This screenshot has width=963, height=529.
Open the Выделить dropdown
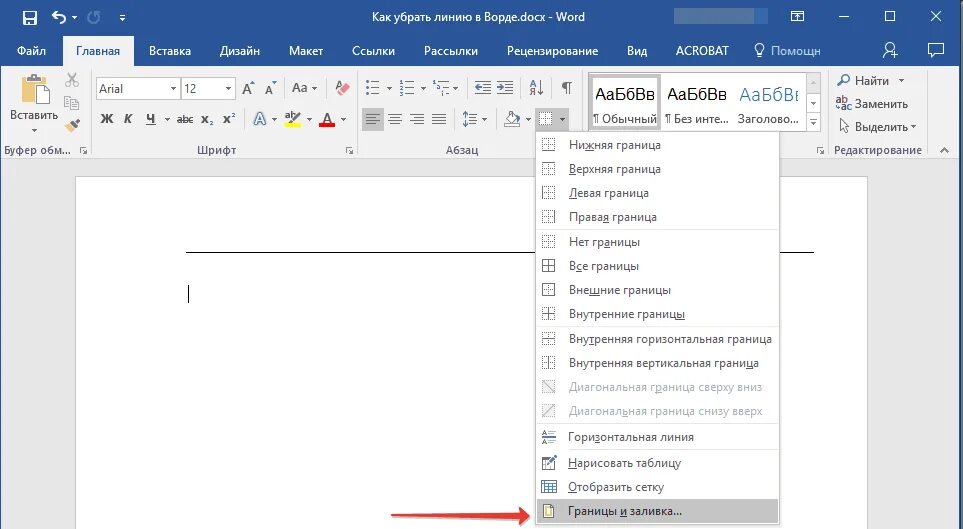[x=877, y=127]
